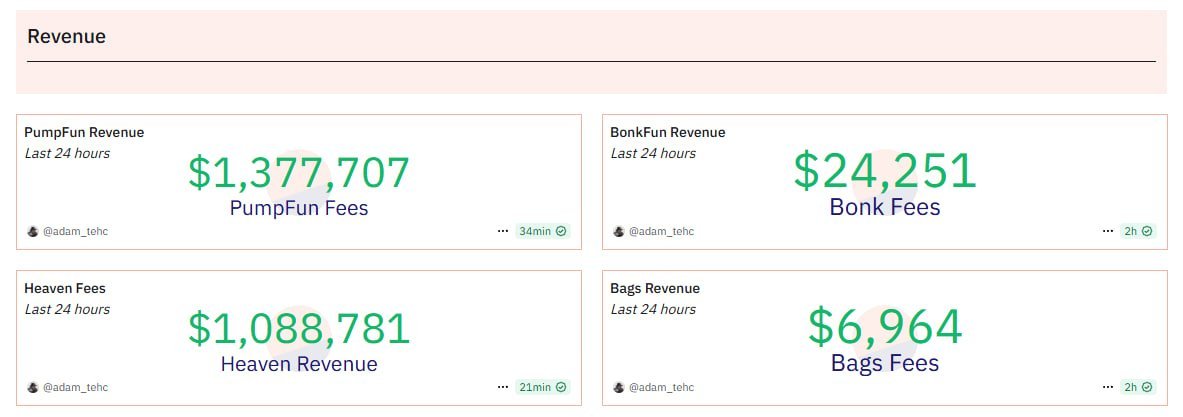Click the Bags Revenue card title

pos(655,289)
